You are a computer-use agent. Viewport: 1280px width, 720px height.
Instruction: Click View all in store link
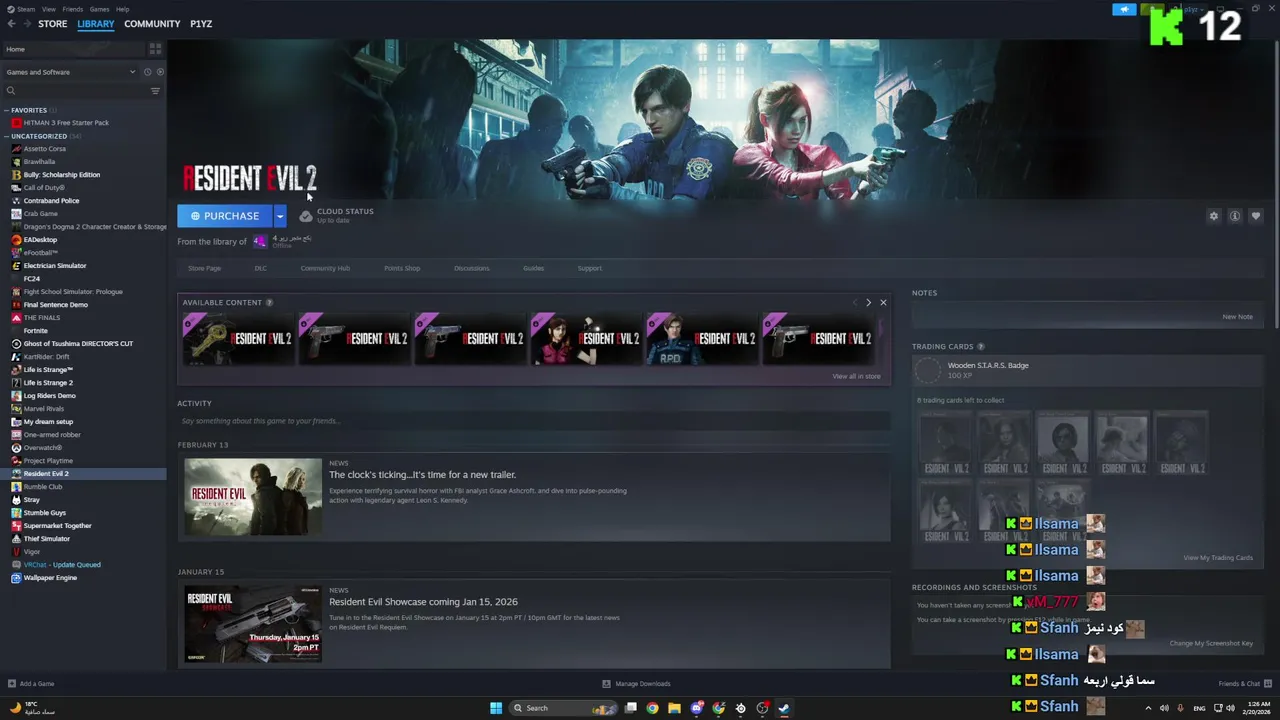[x=856, y=376]
